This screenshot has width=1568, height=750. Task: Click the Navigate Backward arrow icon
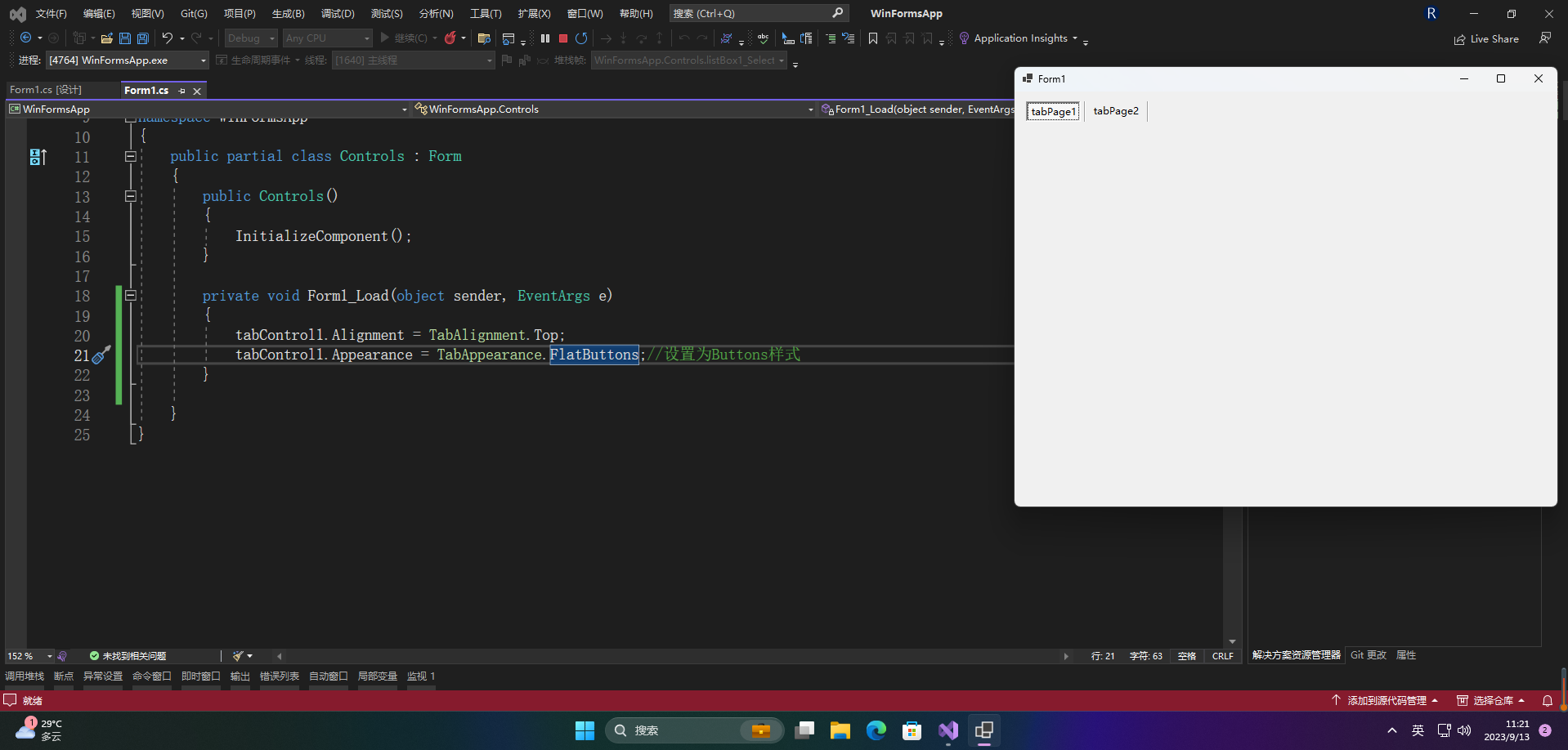(x=25, y=38)
